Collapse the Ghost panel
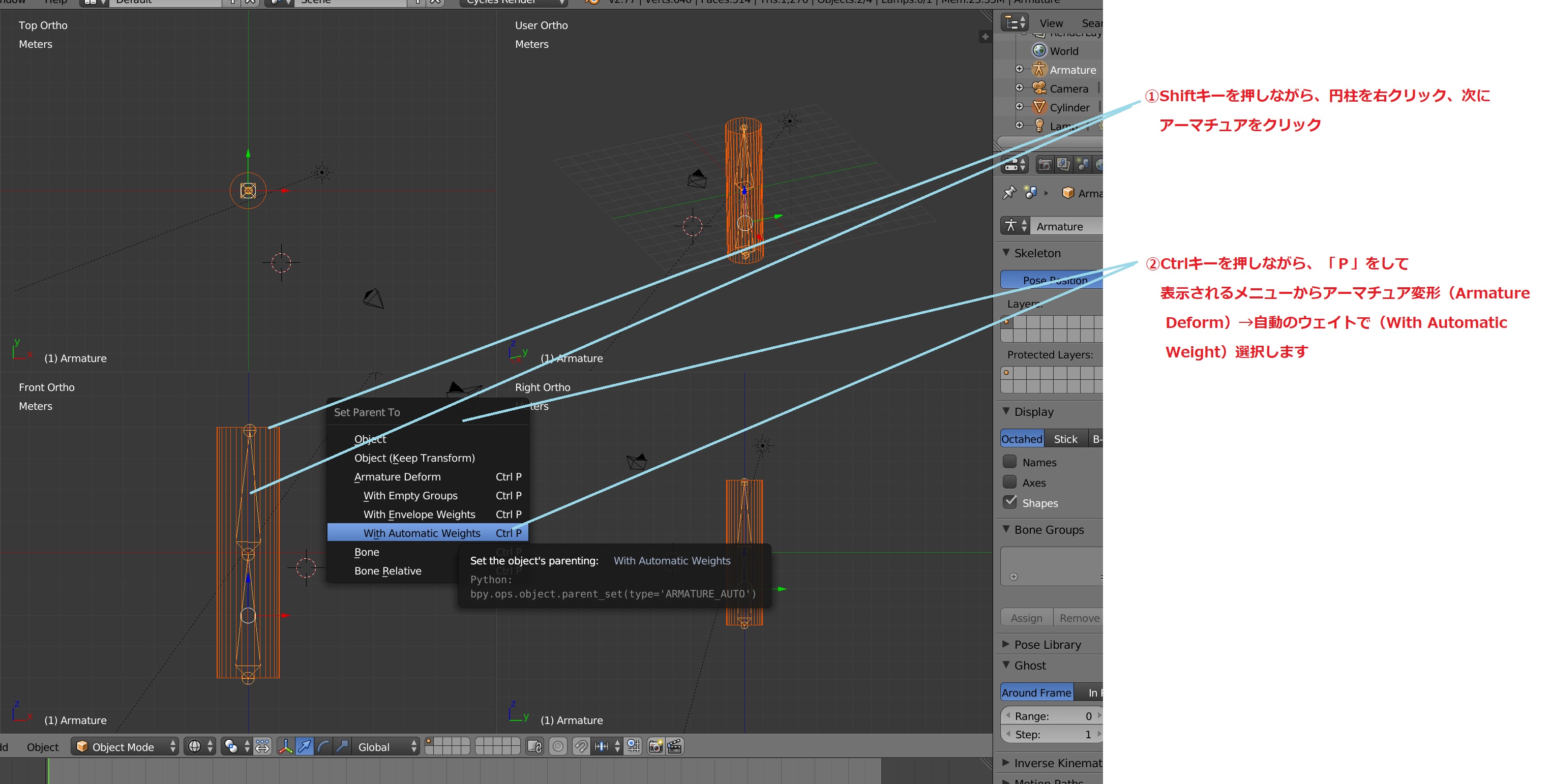The width and height of the screenshot is (1551, 784). (1006, 665)
